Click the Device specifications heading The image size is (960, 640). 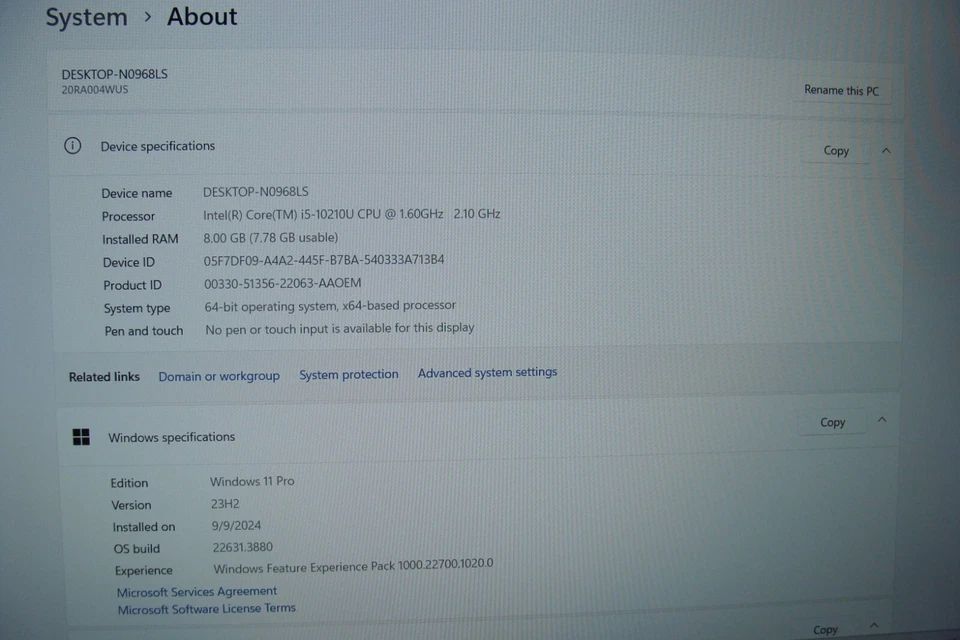pyautogui.click(x=157, y=146)
